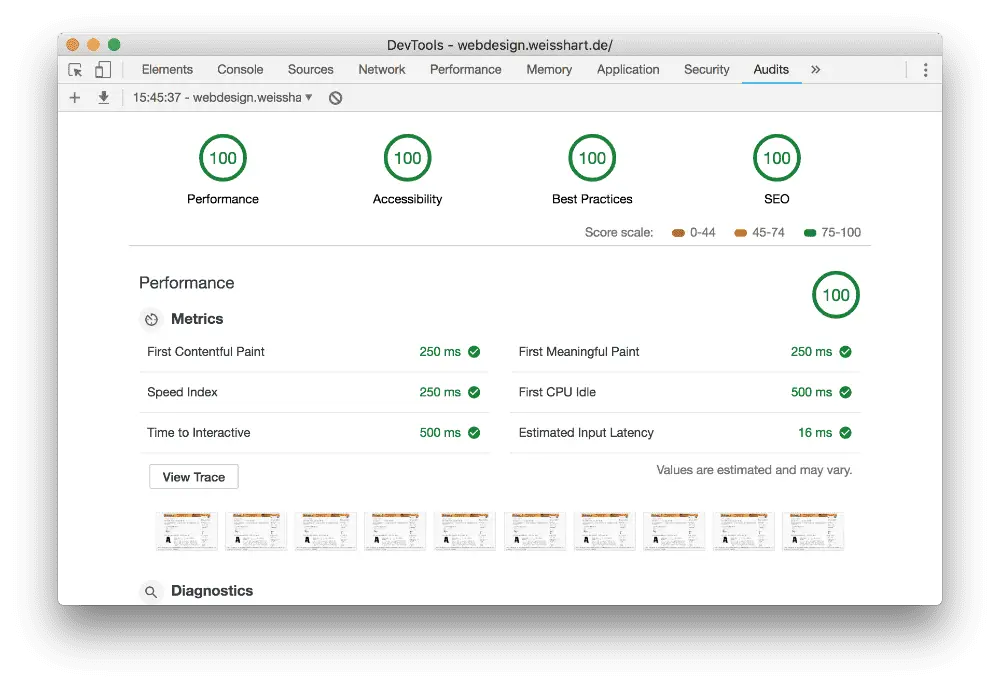Jump to Best Practices score gauge
The width and height of the screenshot is (1000, 688).
[x=592, y=158]
